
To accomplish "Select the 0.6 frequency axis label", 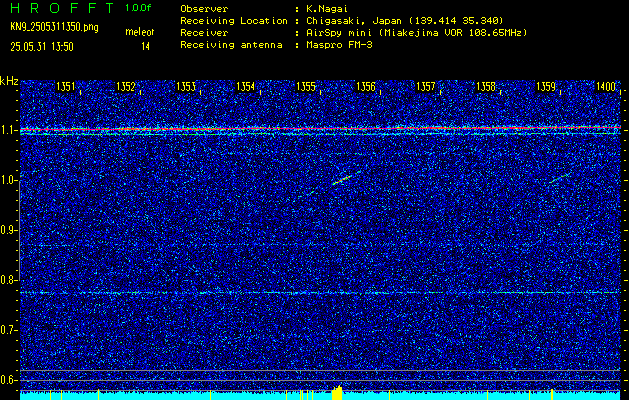I will click(8, 380).
